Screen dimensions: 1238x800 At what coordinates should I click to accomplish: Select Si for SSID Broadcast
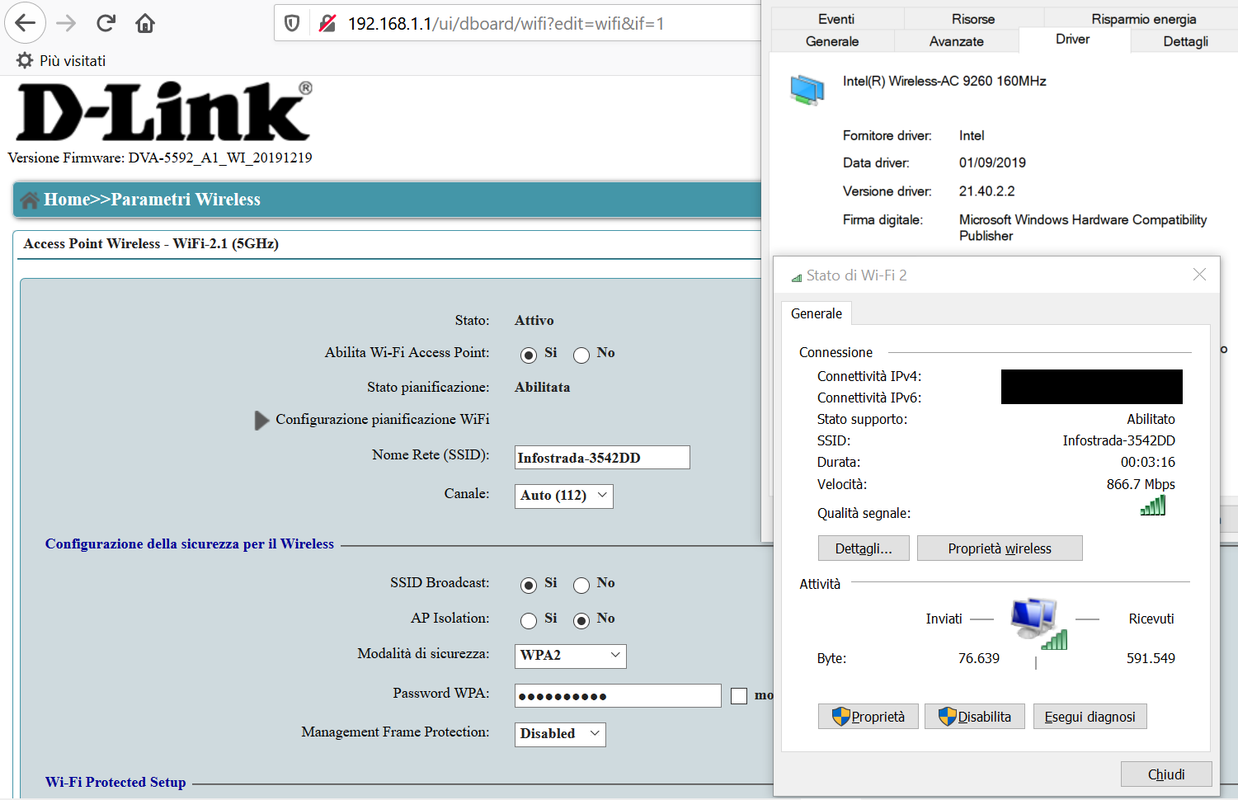(528, 585)
